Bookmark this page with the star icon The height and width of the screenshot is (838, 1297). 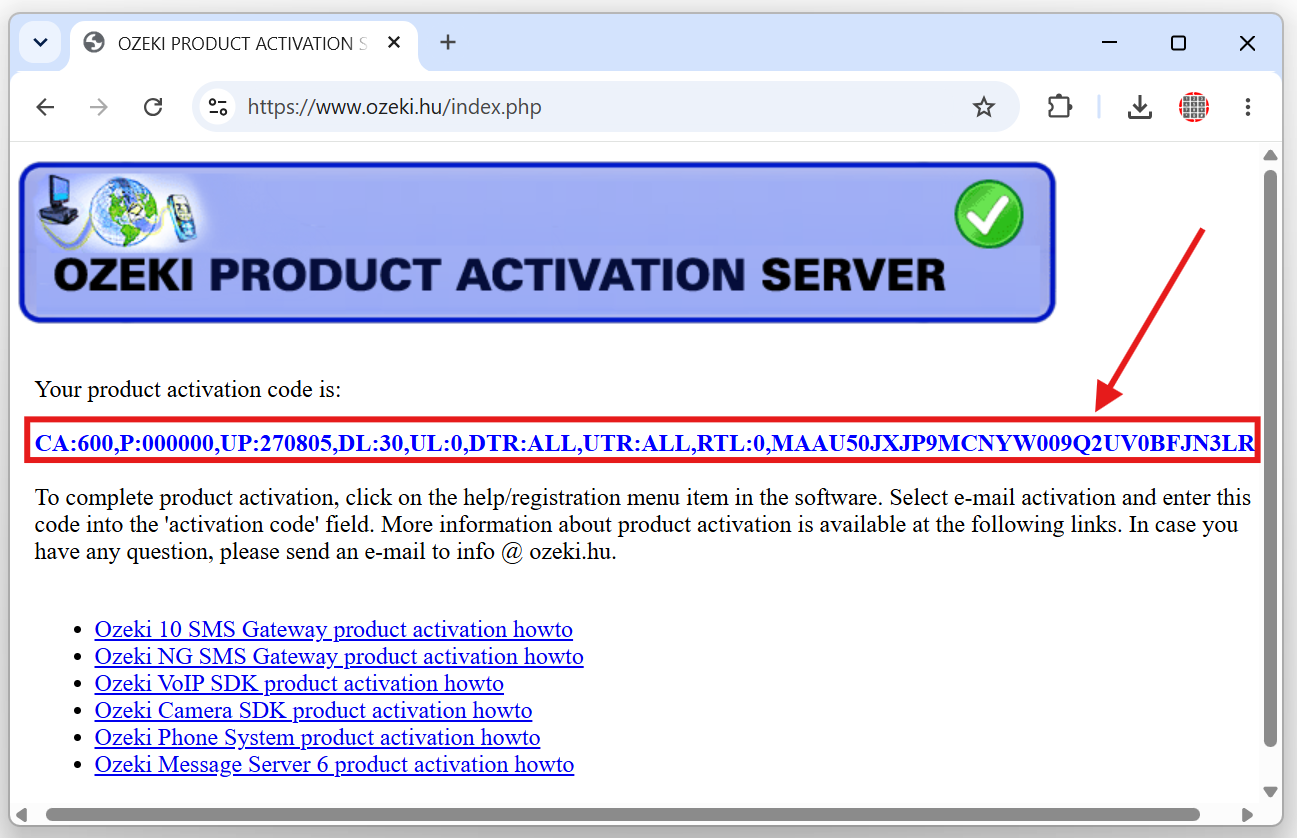pos(984,107)
